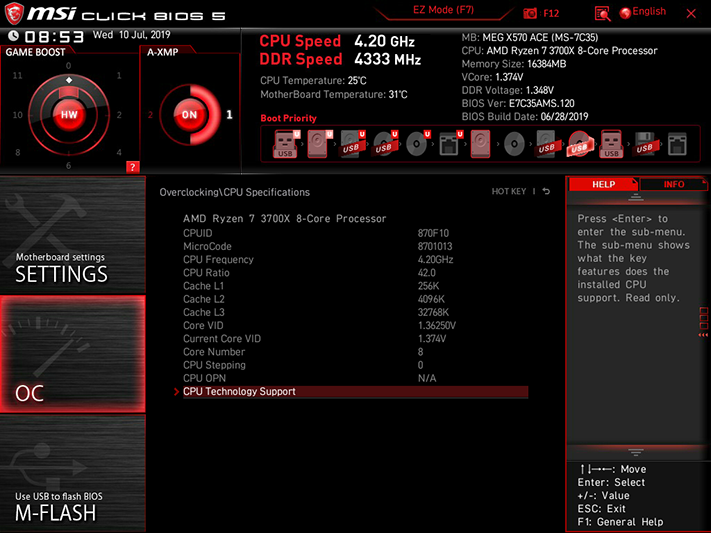Click the clock icon beside 08:53
The height and width of the screenshot is (533, 711).
coord(13,35)
